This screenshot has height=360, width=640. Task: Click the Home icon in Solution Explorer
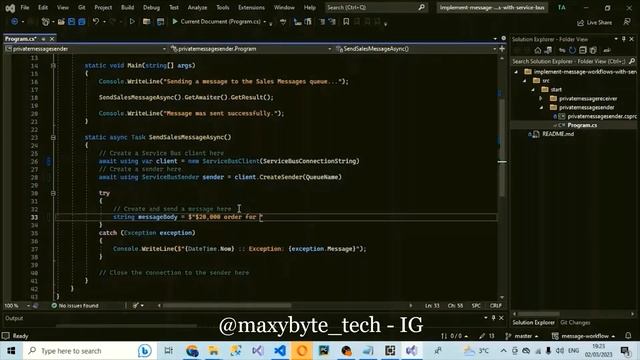coord(538,50)
